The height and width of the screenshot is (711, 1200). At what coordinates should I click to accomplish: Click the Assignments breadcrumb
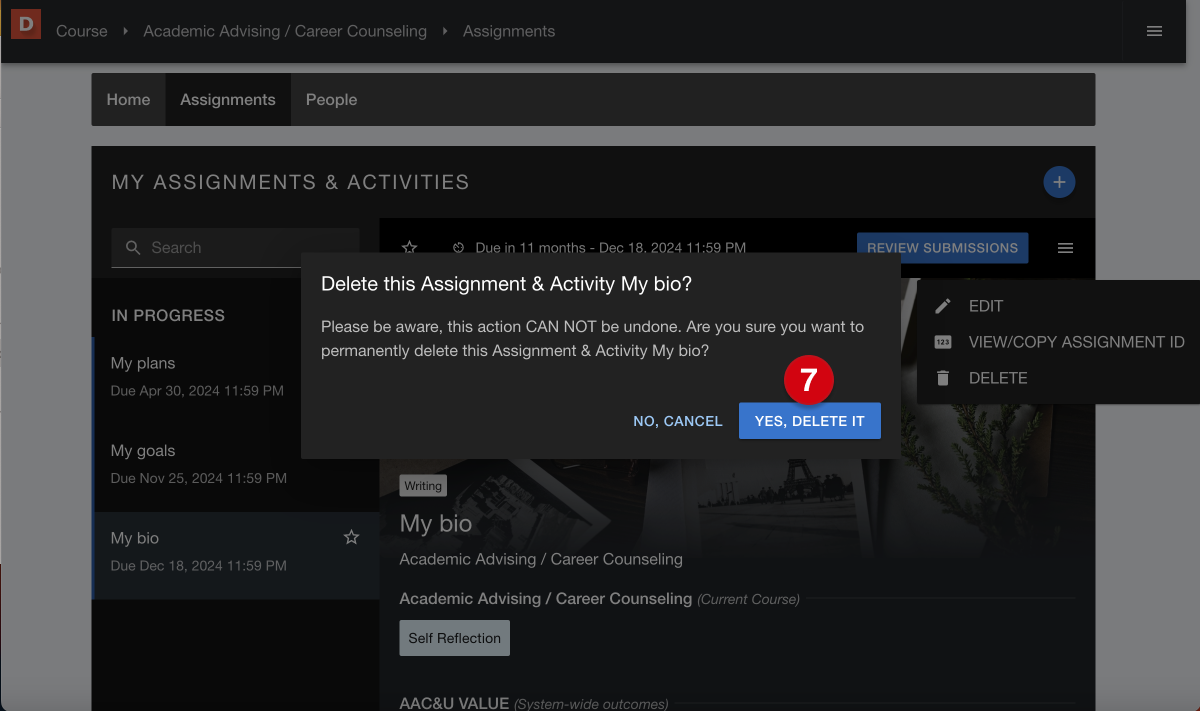[509, 31]
